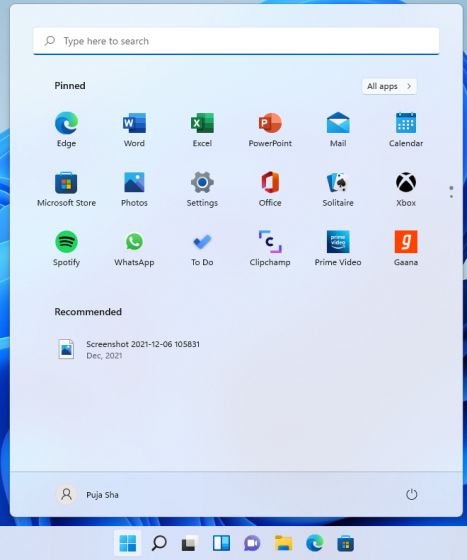Launch Edge from the taskbar
The height and width of the screenshot is (560, 467).
click(315, 544)
